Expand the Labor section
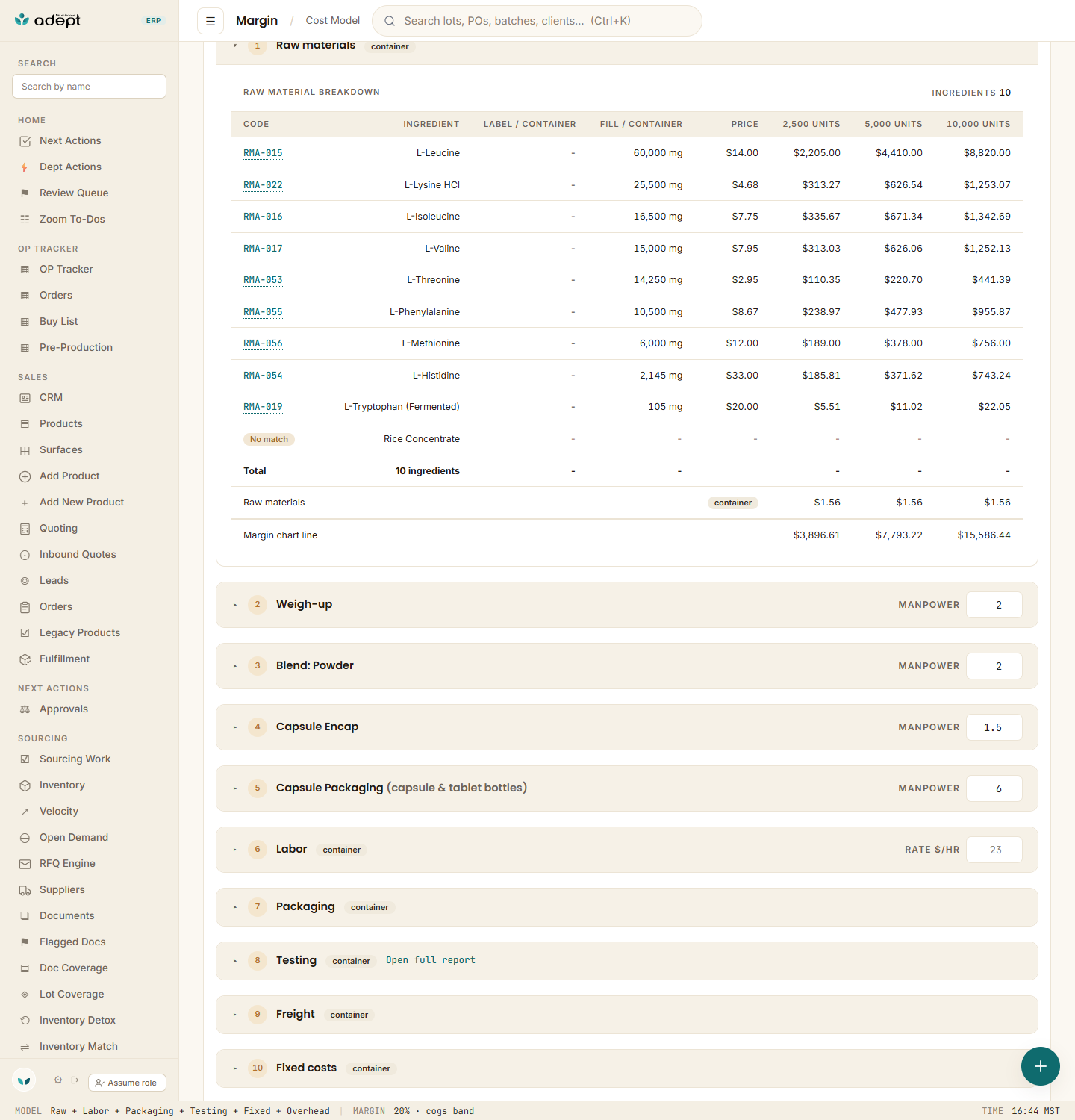 (x=235, y=850)
